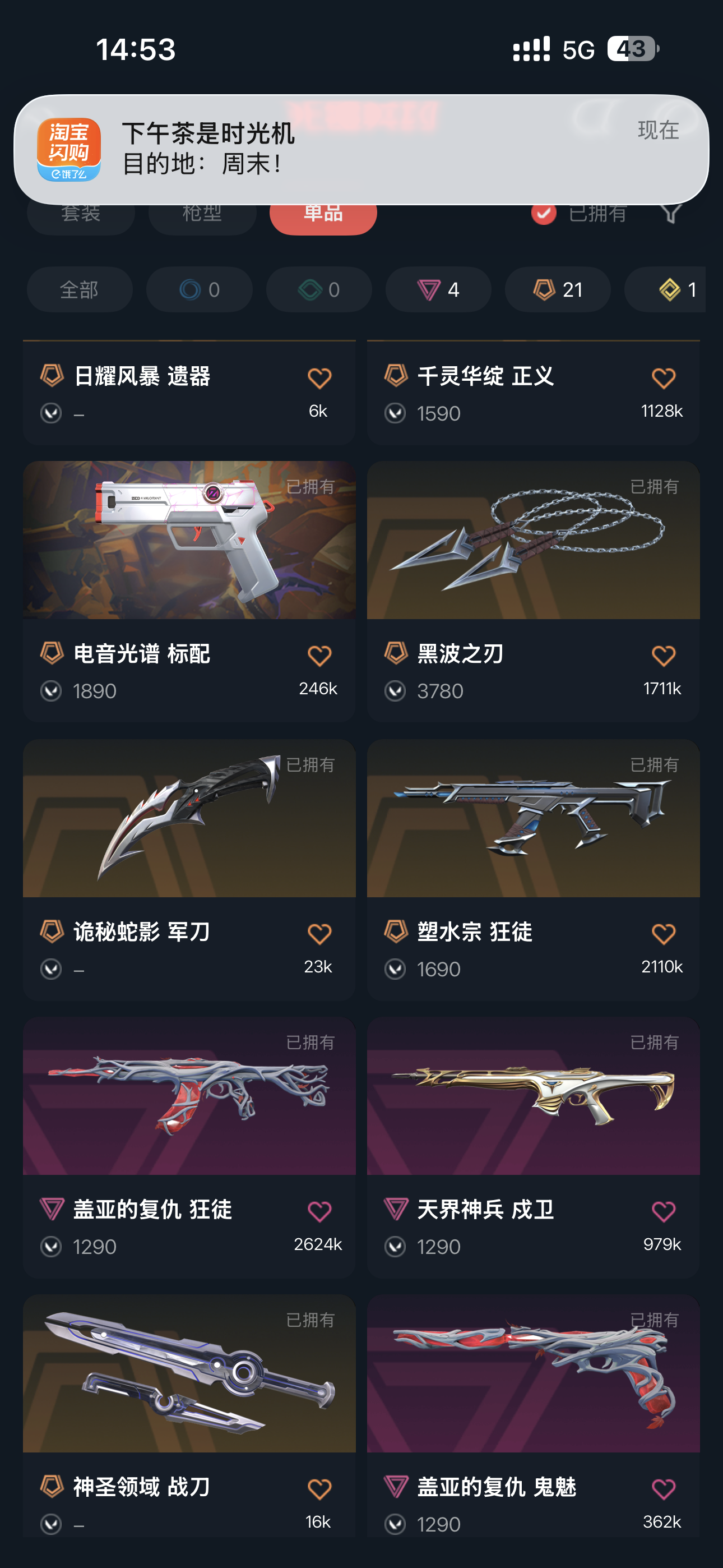
Task: Select the 全部 all-tiers filter
Action: pos(80,290)
